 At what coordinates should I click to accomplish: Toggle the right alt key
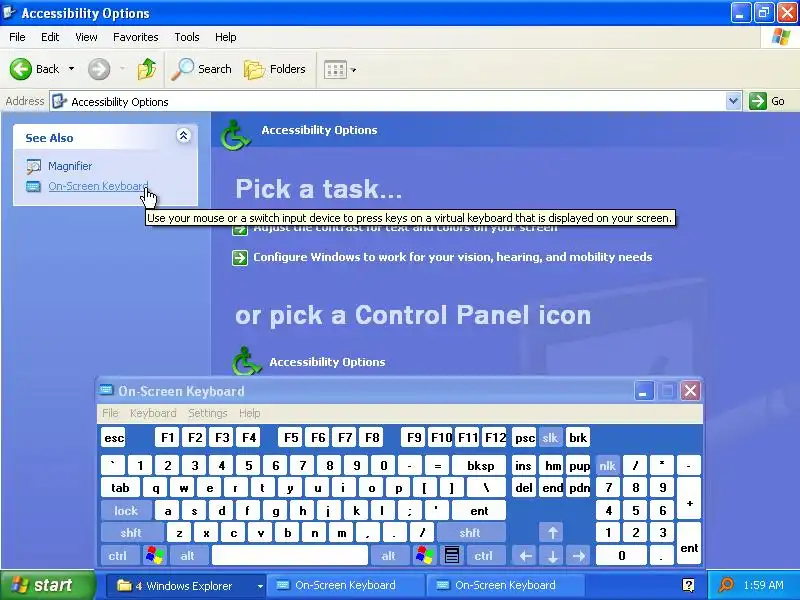point(389,555)
